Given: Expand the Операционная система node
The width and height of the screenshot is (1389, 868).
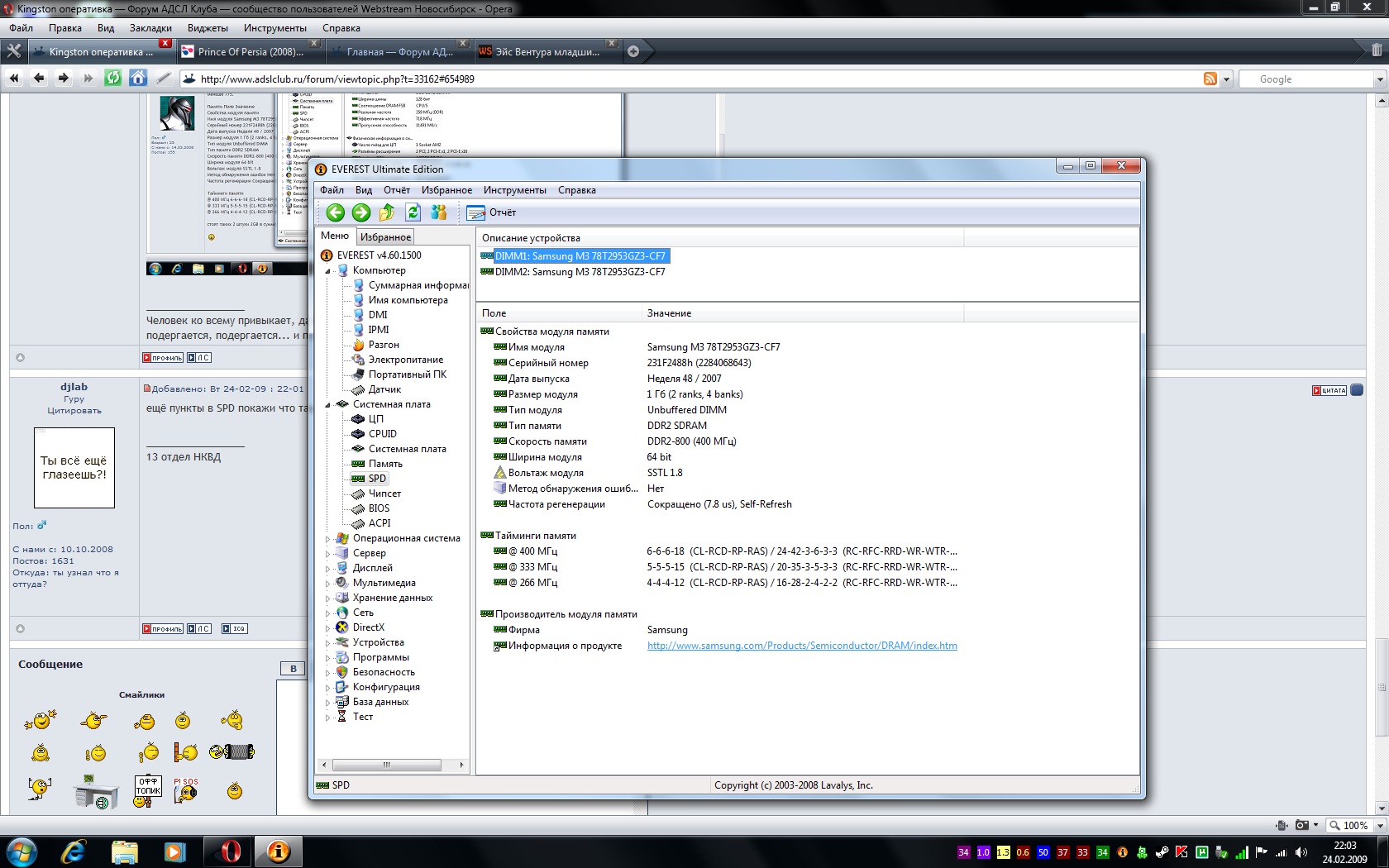Looking at the screenshot, I should [327, 539].
